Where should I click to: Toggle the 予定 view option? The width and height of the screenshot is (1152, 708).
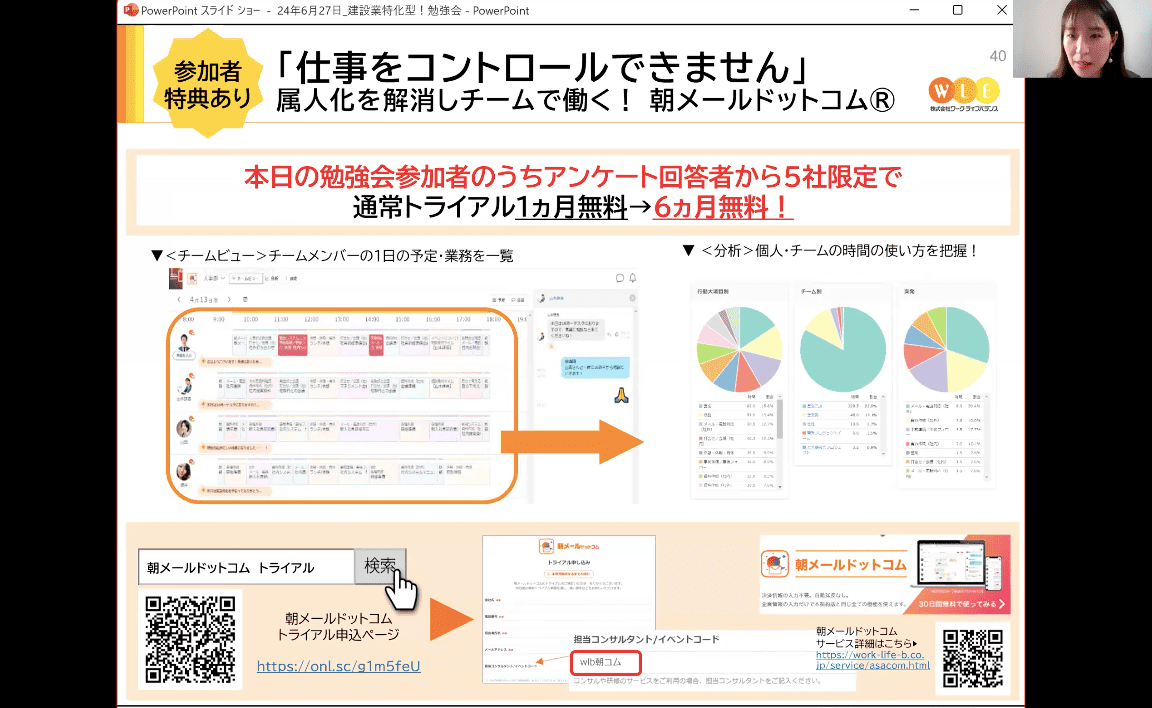point(497,300)
